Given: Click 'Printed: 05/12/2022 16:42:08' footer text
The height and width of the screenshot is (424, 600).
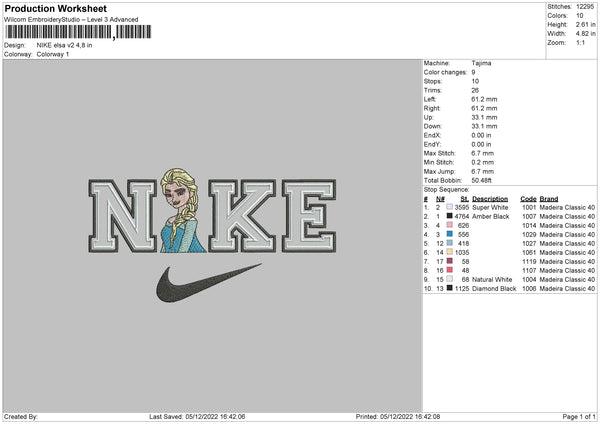Looking at the screenshot, I should (398, 416).
